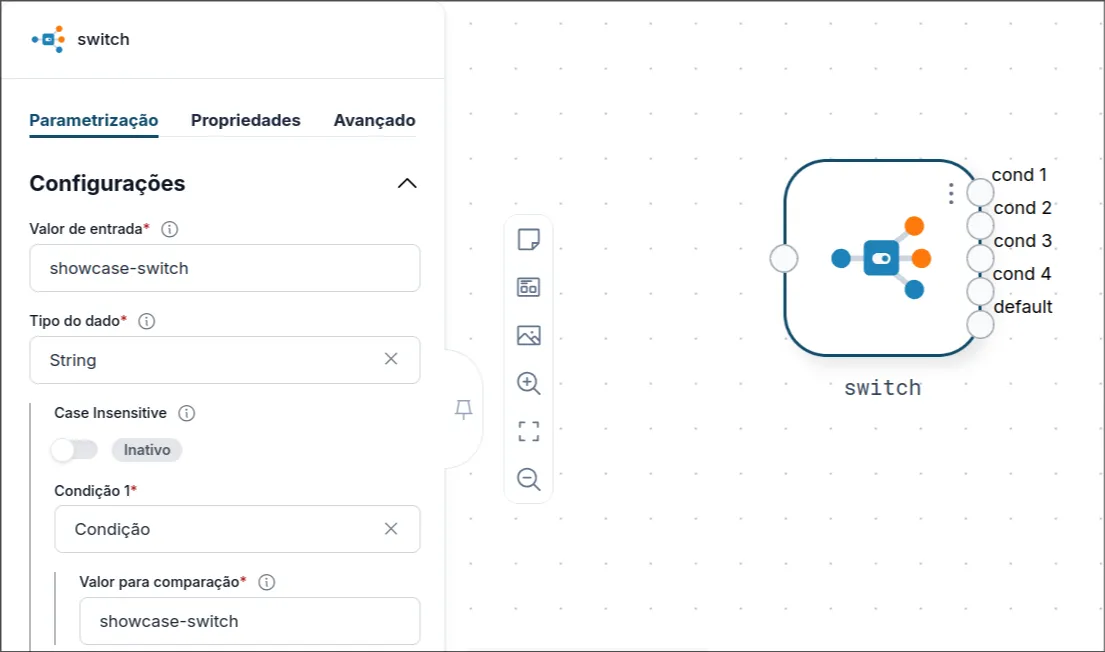Open the Avançado tab
Screen dimensions: 1105x652
[374, 121]
